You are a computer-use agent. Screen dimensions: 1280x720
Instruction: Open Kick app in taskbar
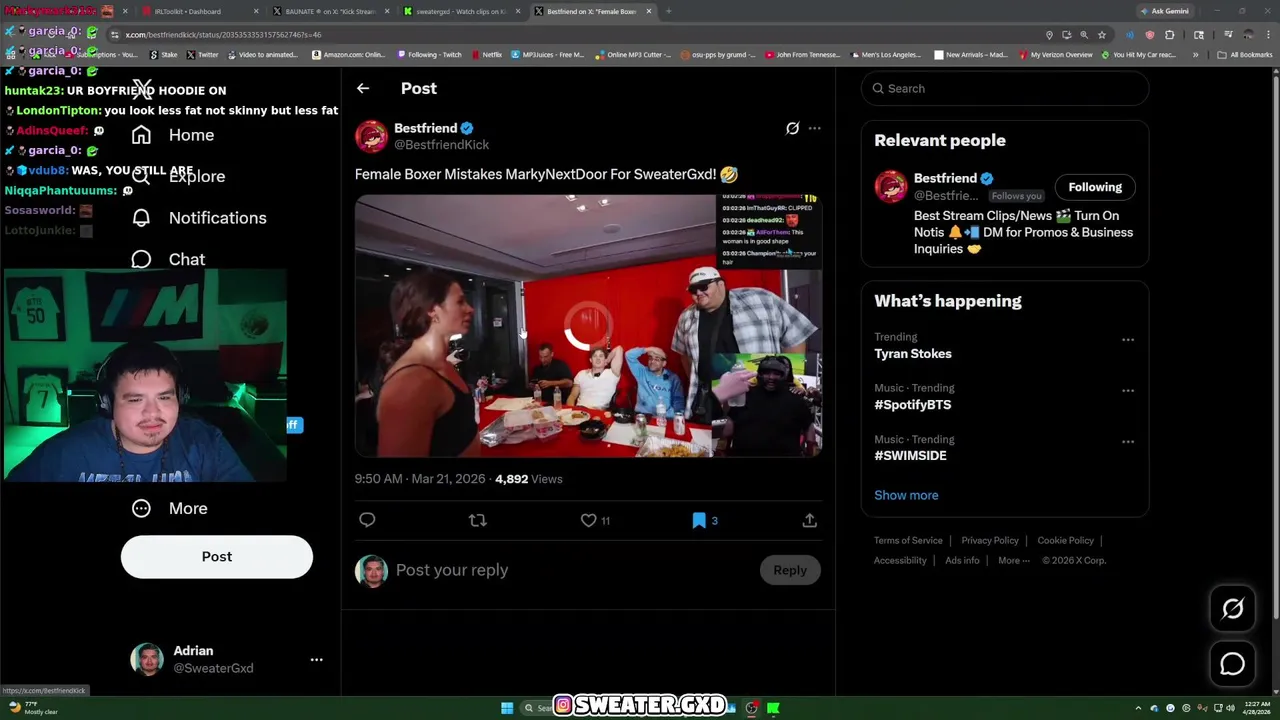773,708
